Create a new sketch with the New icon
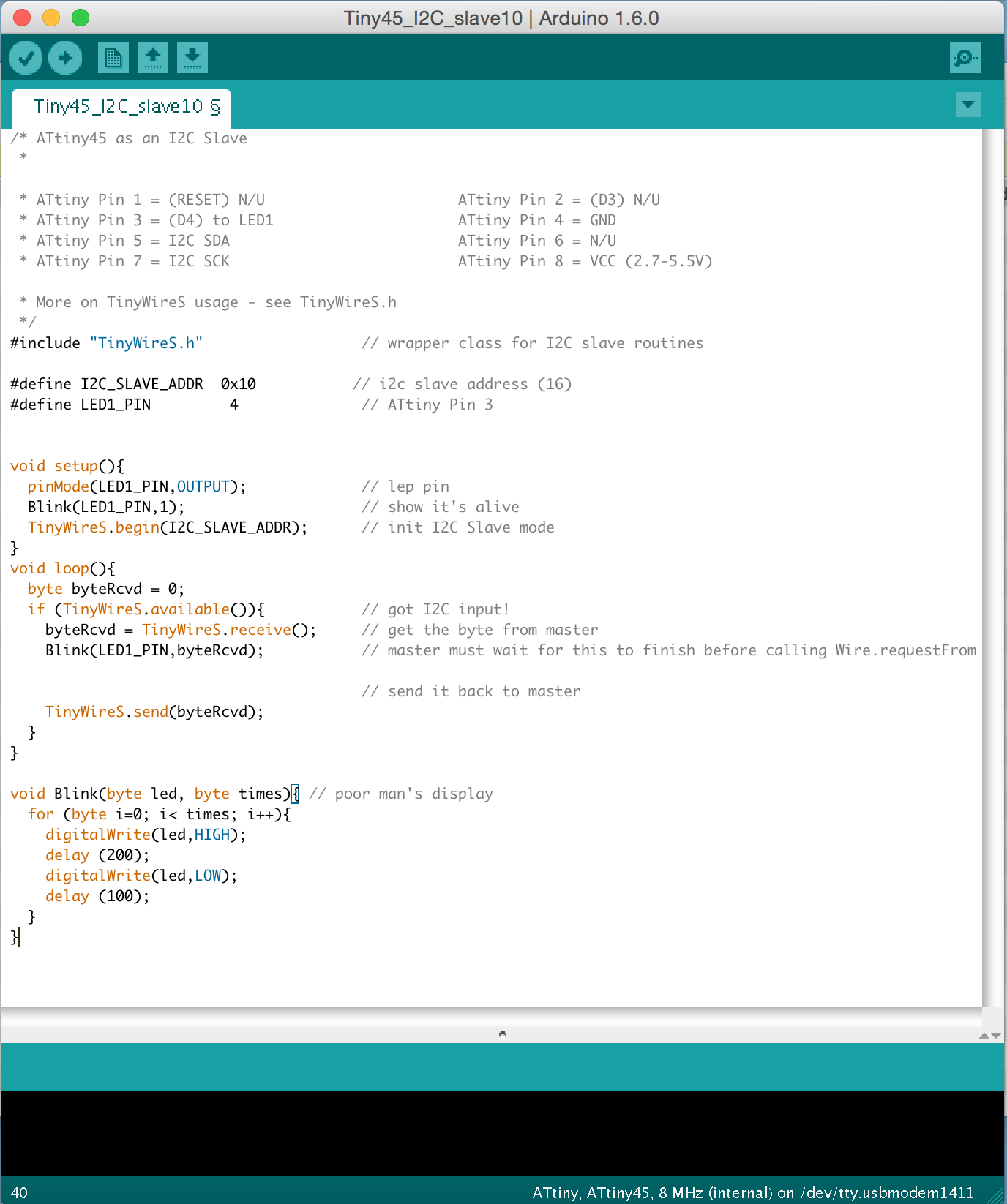 tap(113, 58)
